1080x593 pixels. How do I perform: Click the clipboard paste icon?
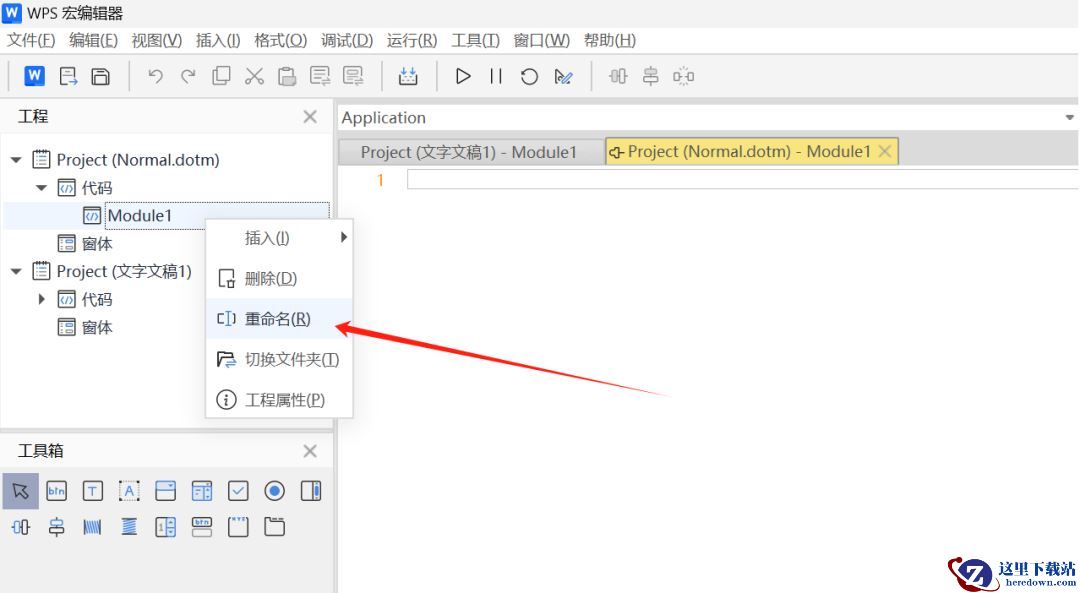pos(287,76)
